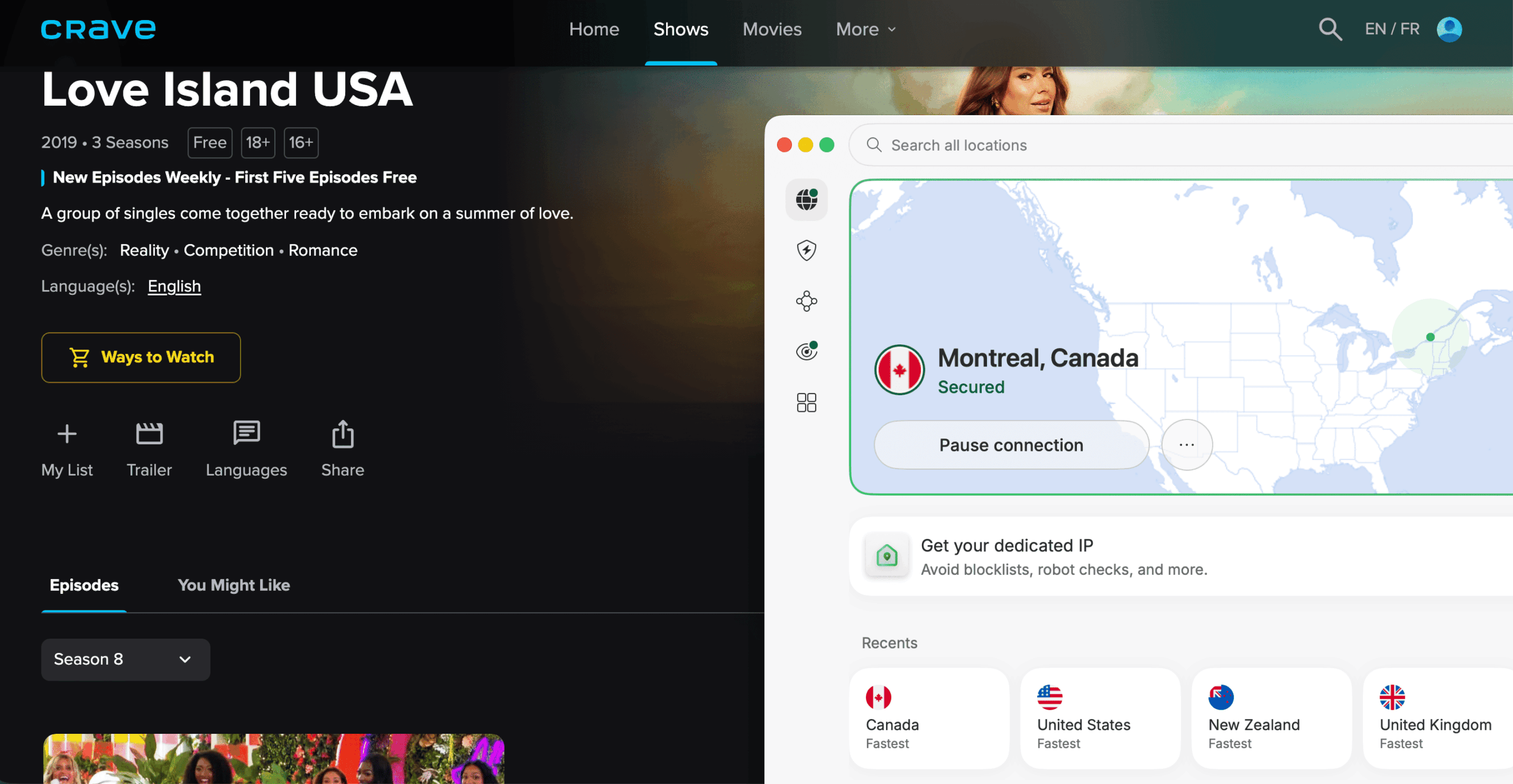Switch to the Episodes tab
Viewport: 1513px width, 784px height.
click(x=84, y=585)
